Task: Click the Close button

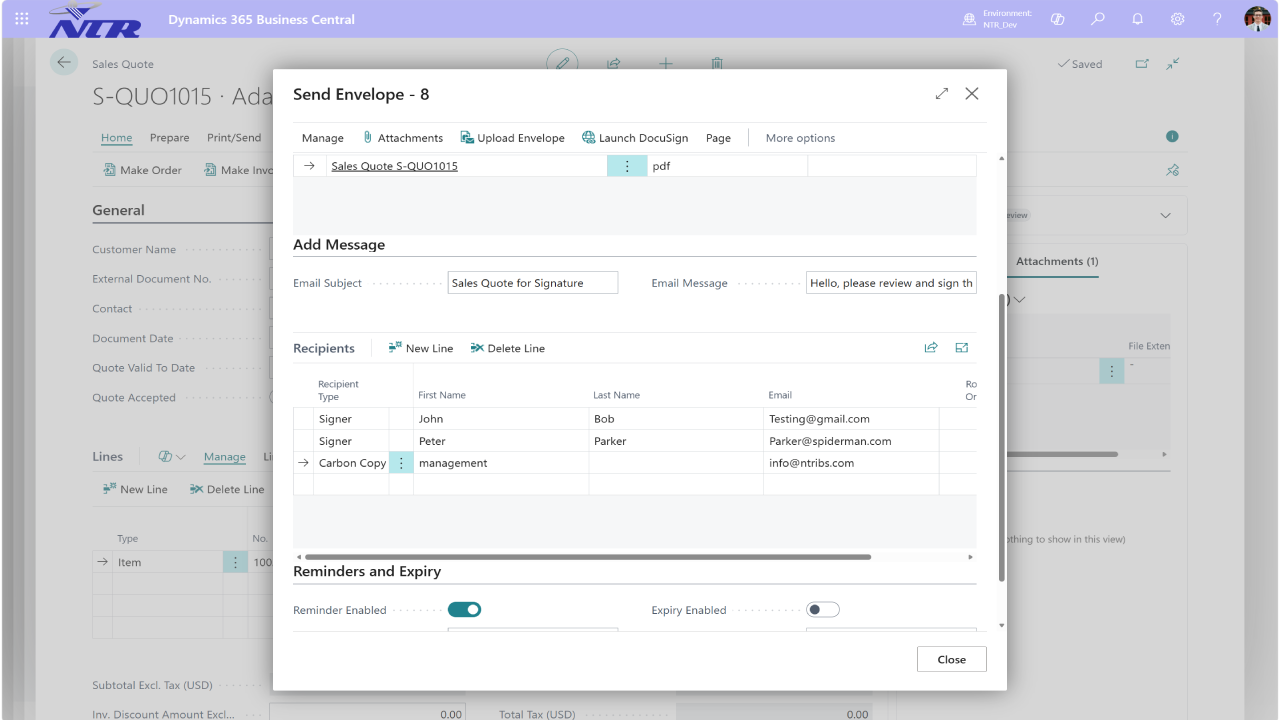Action: 952,659
